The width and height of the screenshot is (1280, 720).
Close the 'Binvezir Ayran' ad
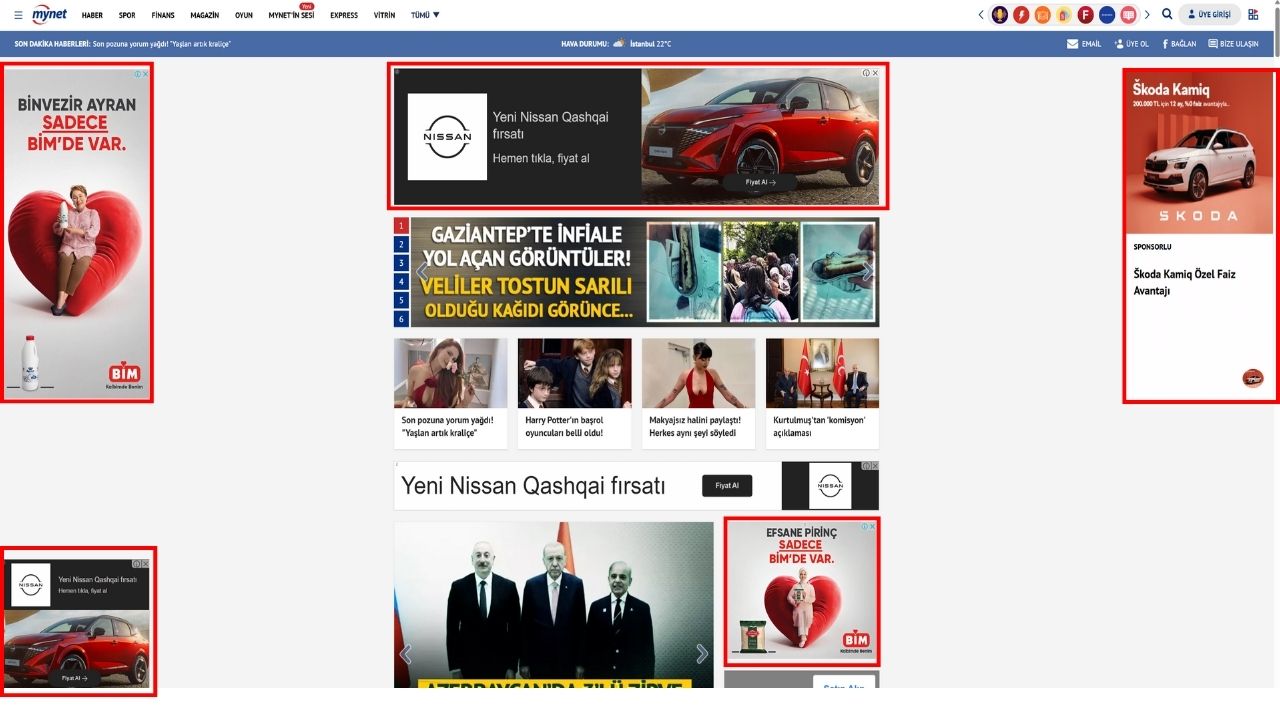(146, 73)
